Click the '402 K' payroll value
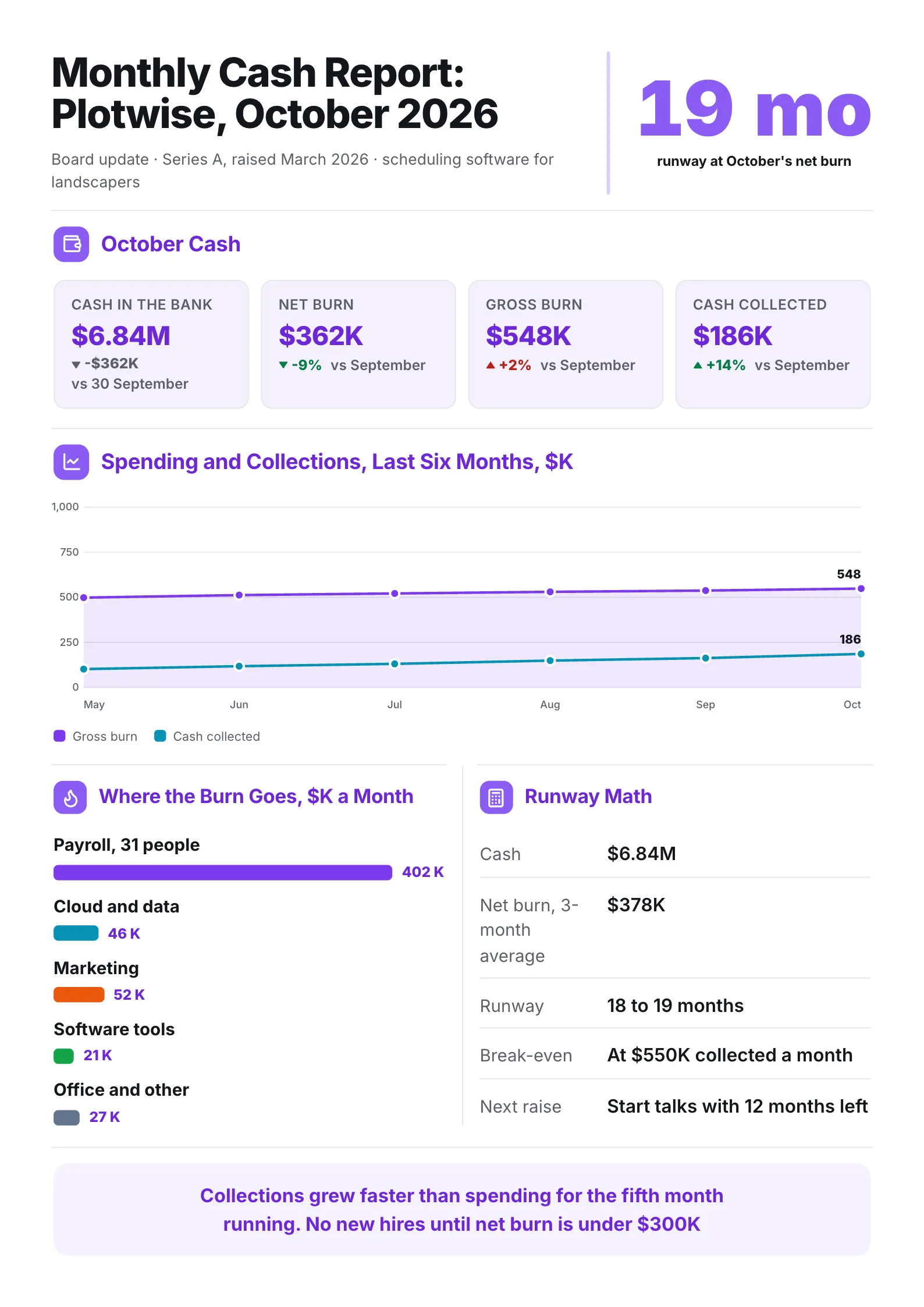Screen dimensions: 924x1307 click(423, 872)
